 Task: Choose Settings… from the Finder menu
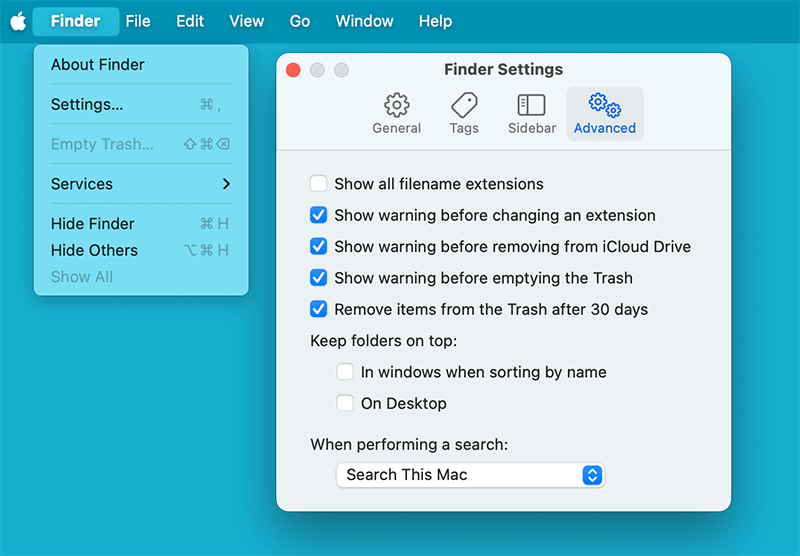pos(141,105)
